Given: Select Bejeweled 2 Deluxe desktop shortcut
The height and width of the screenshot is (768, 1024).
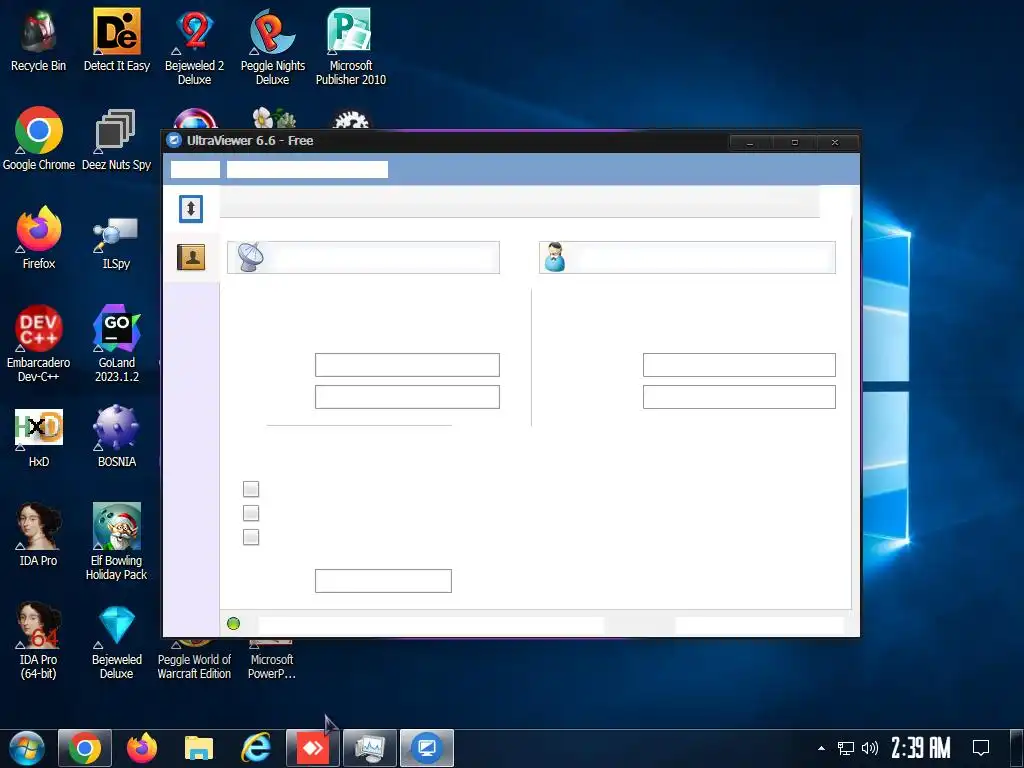Looking at the screenshot, I should [x=195, y=47].
